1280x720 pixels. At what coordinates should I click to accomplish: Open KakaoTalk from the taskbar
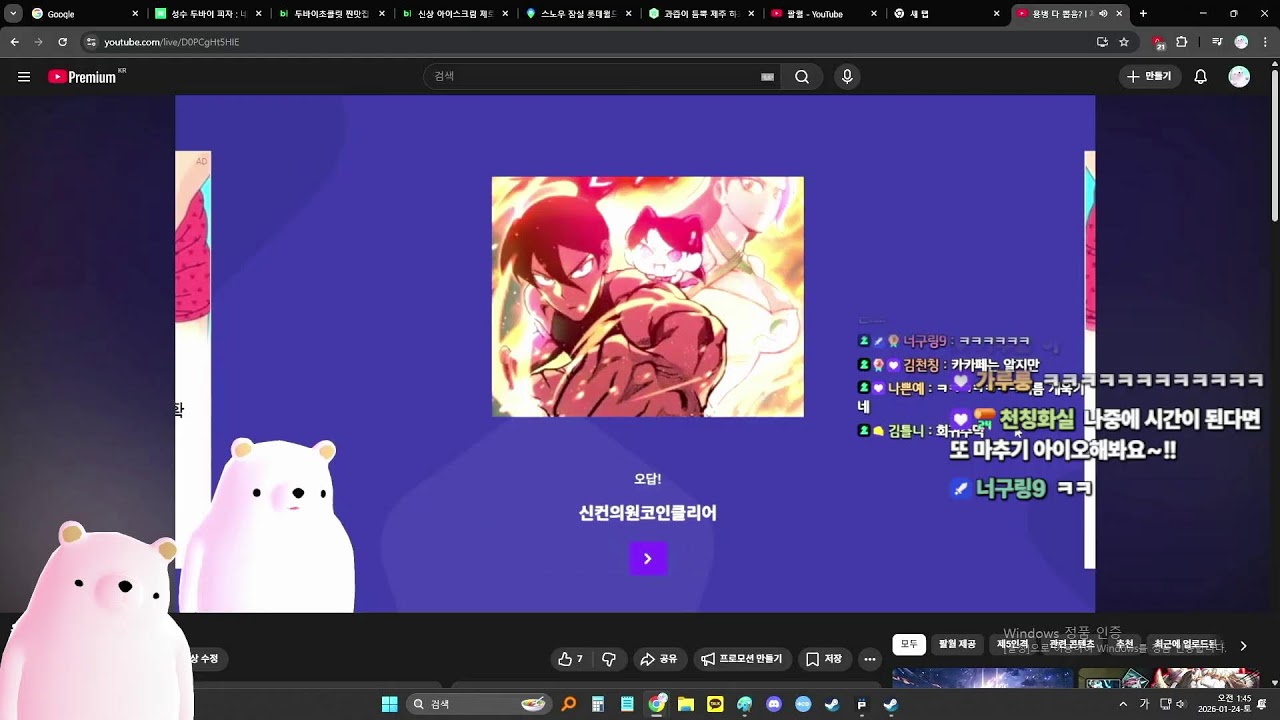(x=715, y=704)
